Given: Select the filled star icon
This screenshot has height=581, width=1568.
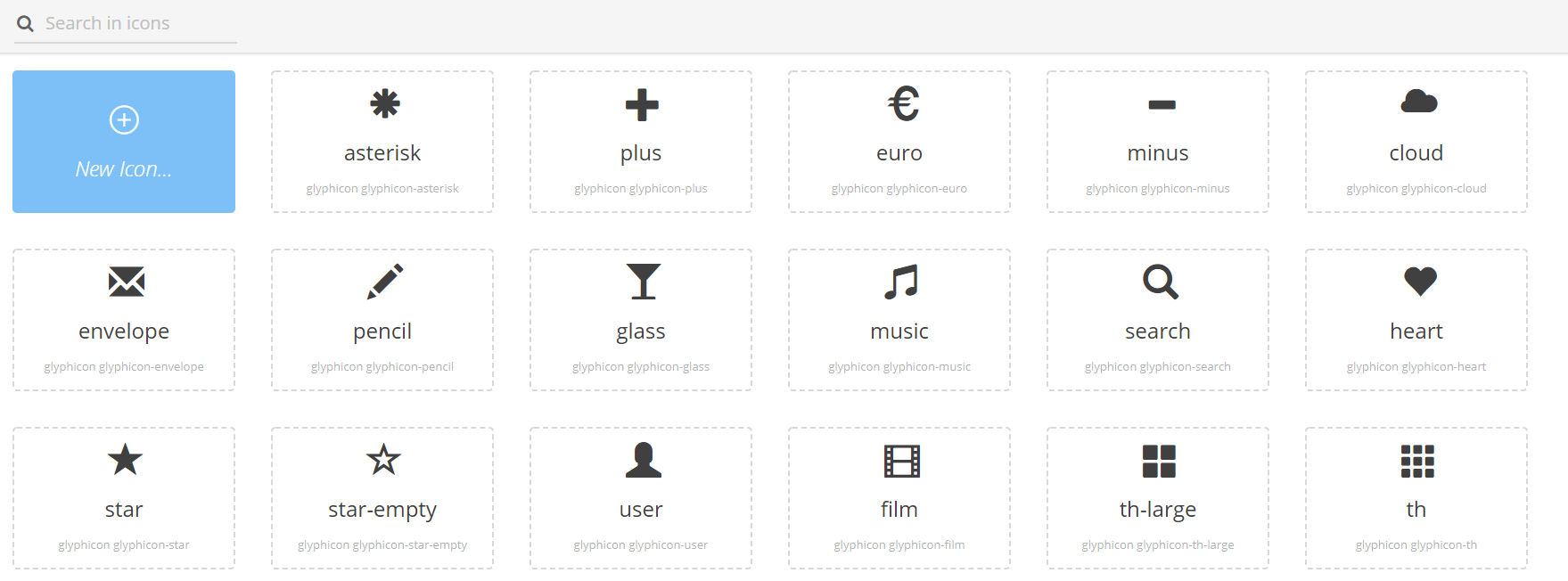Looking at the screenshot, I should pyautogui.click(x=125, y=461).
